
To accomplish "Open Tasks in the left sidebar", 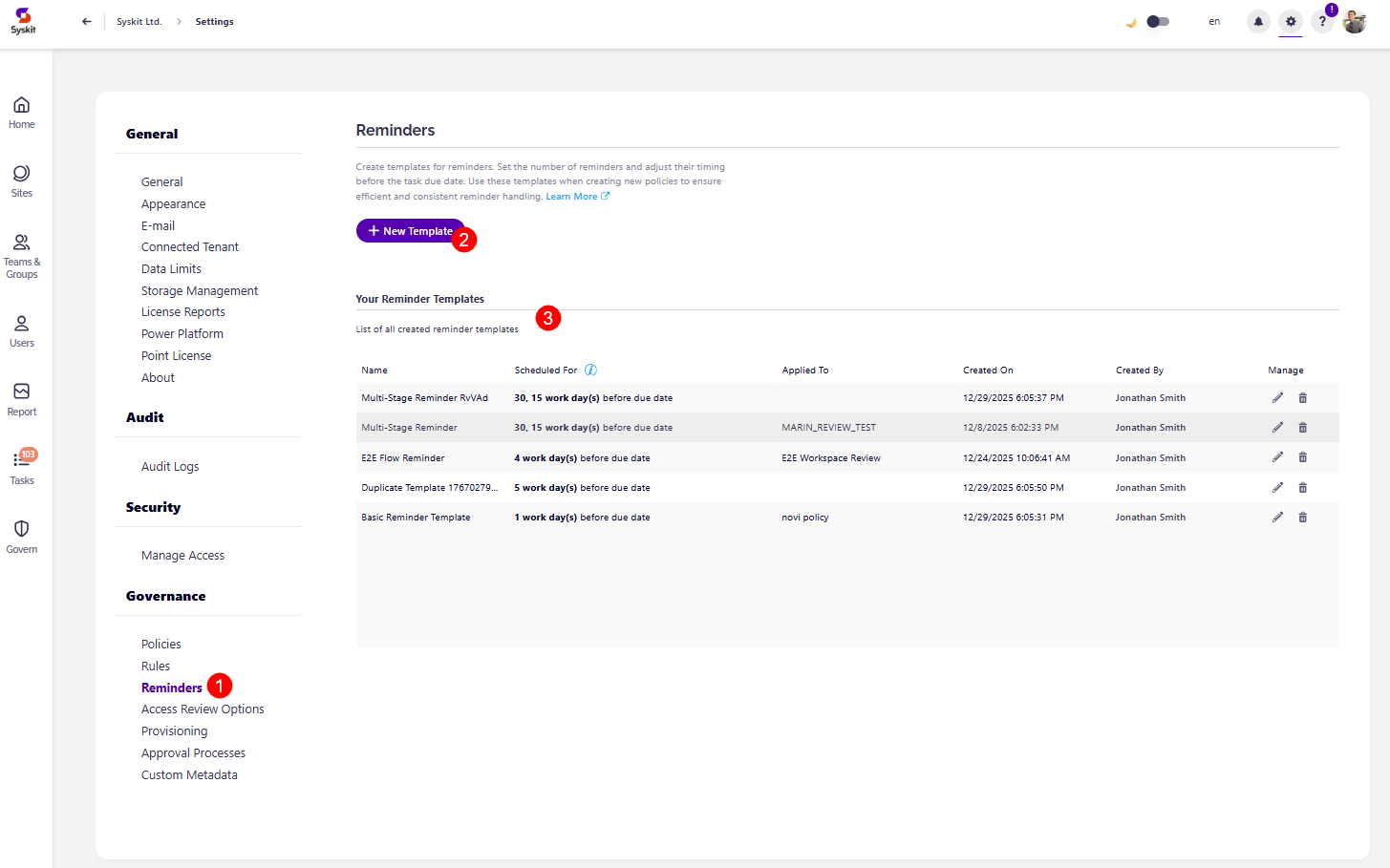I will coord(22,468).
